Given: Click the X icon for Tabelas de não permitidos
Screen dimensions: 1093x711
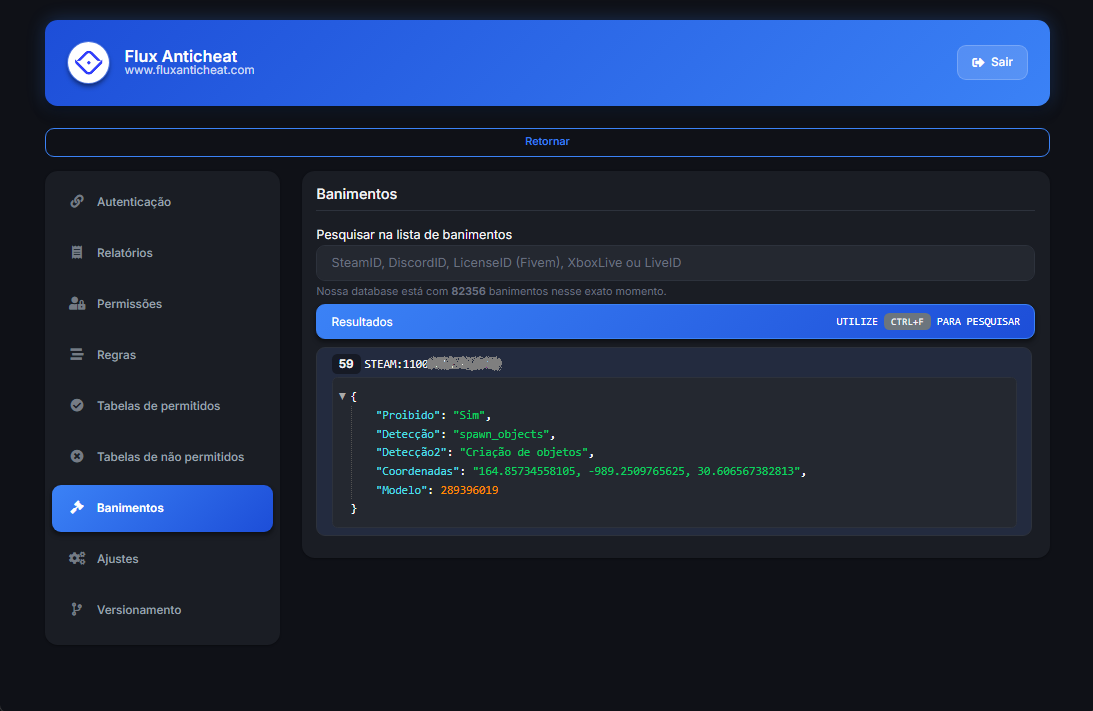Looking at the screenshot, I should (77, 456).
